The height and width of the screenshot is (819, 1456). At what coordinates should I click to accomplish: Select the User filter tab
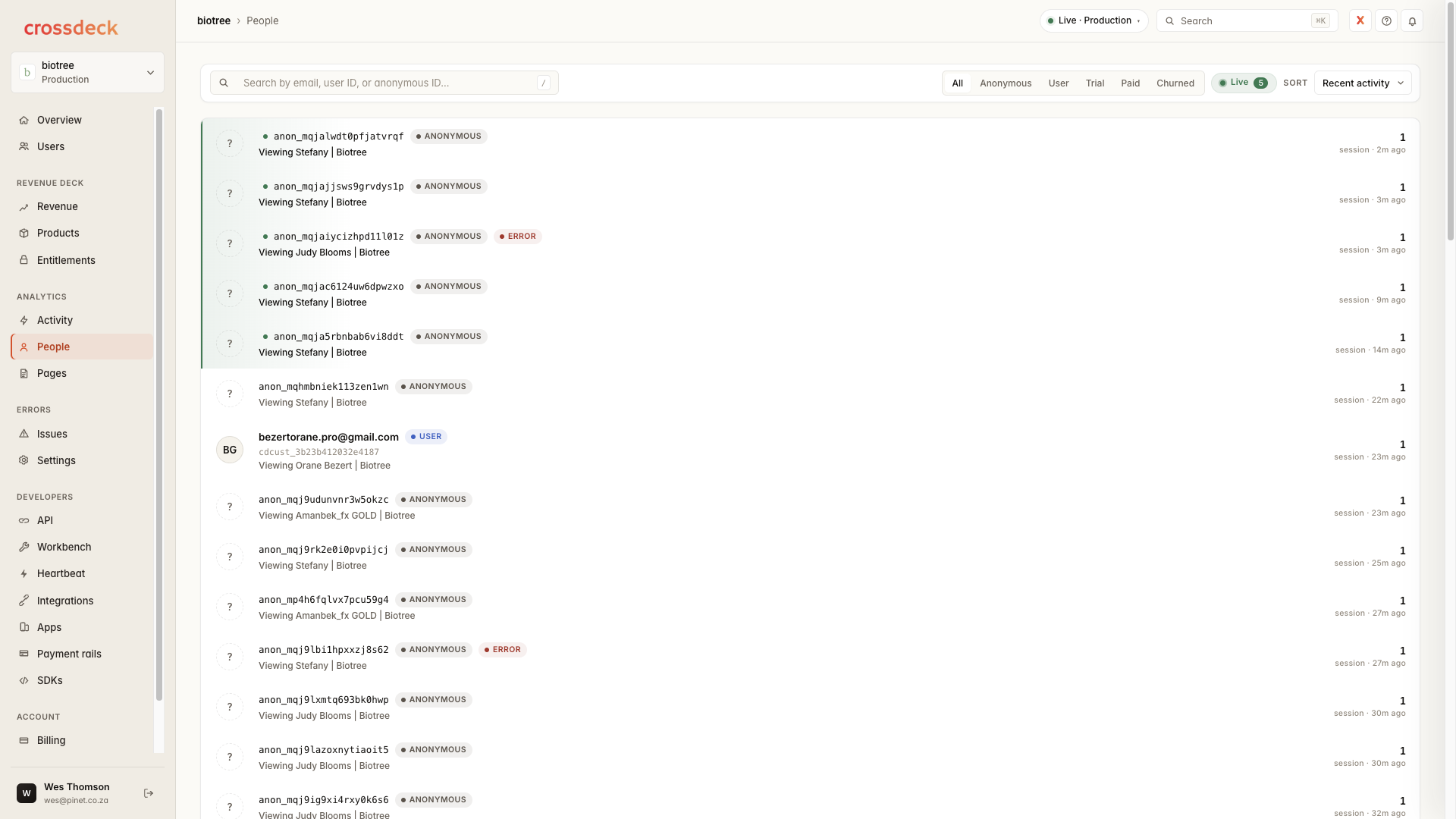(1059, 83)
